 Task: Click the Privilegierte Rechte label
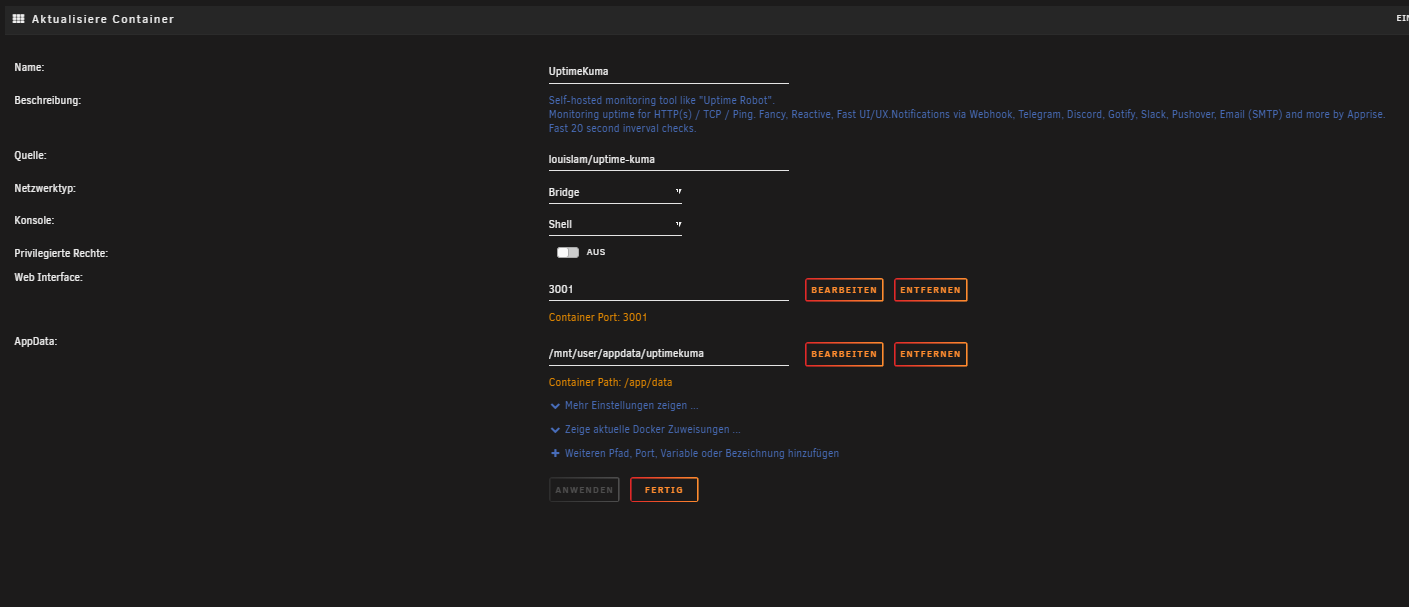pos(61,254)
